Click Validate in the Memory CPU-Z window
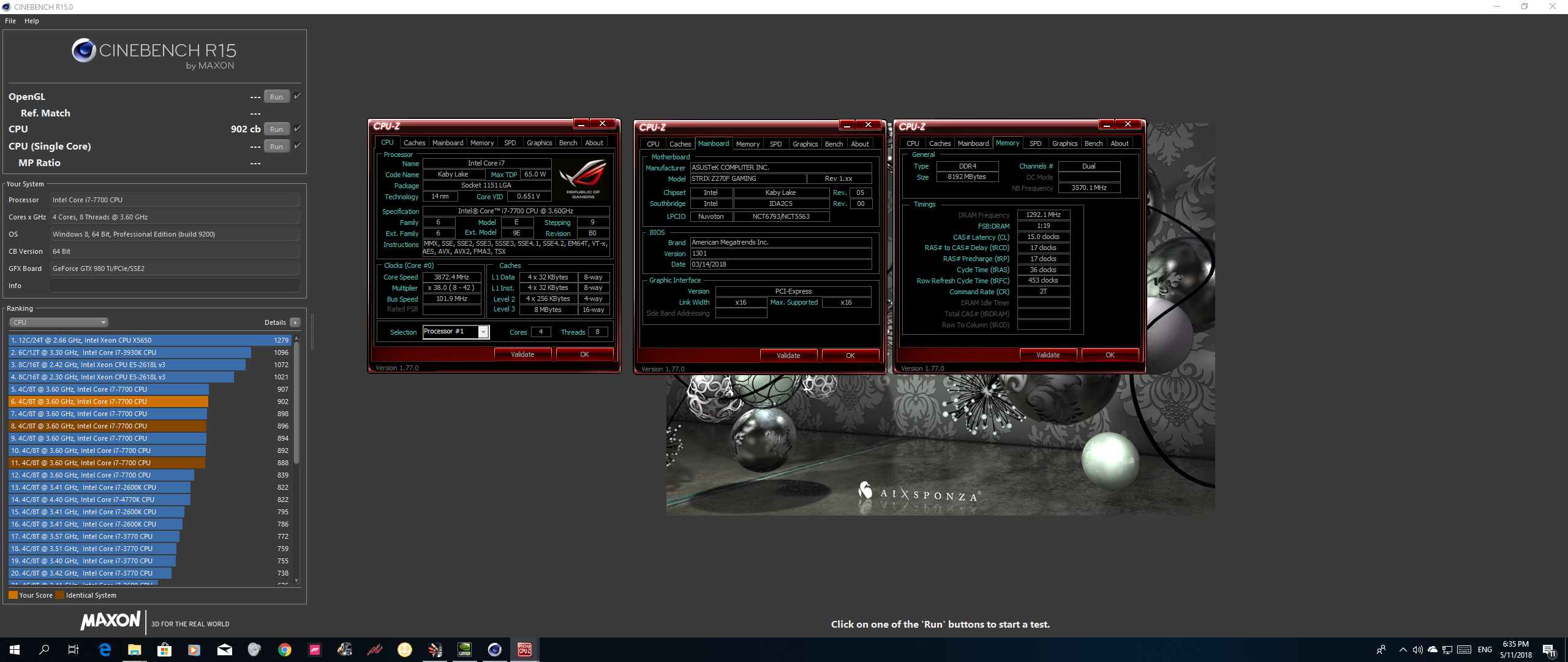This screenshot has height=662, width=1568. (x=1048, y=355)
